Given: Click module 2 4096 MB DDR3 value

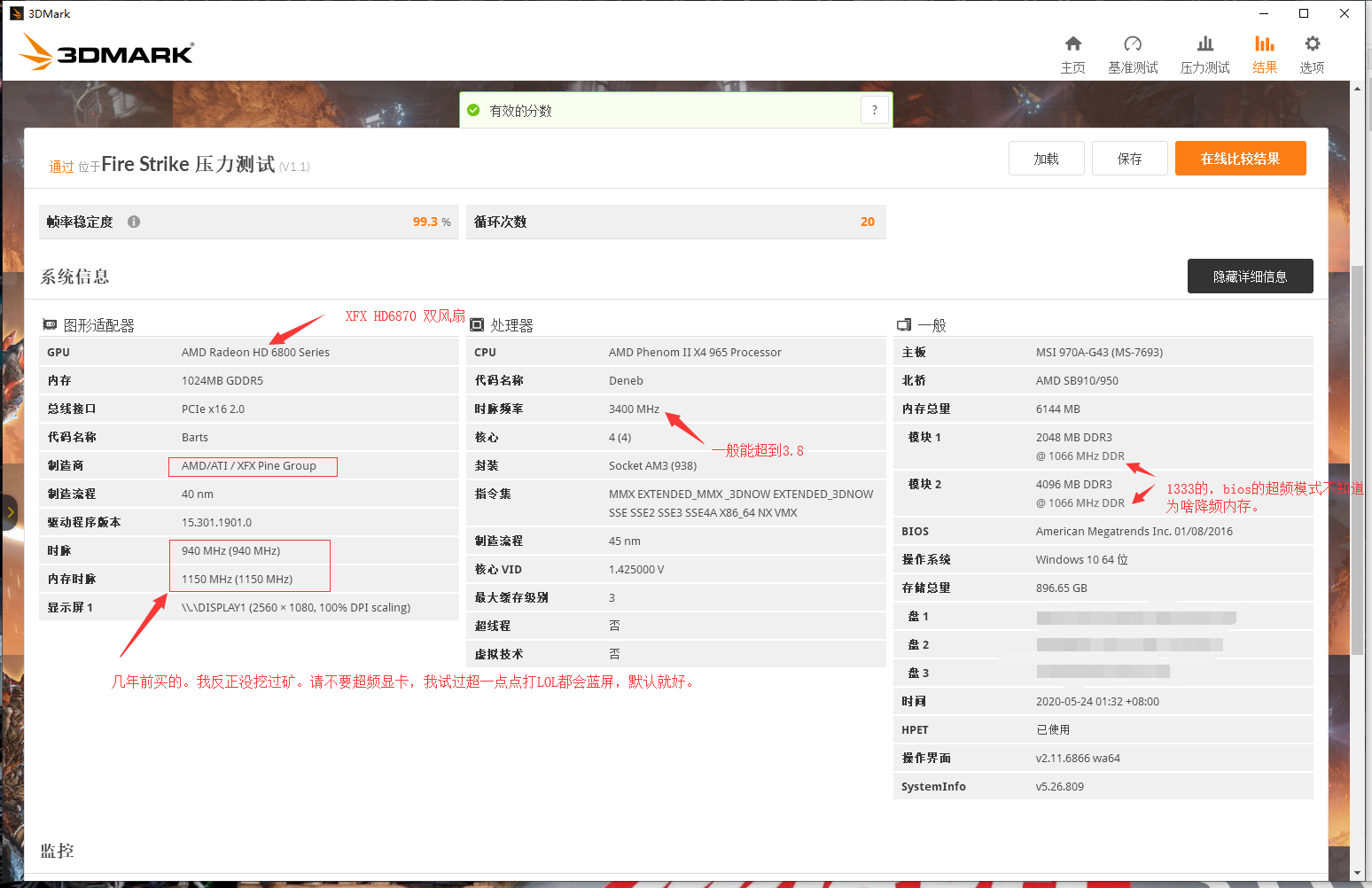Looking at the screenshot, I should [1073, 484].
